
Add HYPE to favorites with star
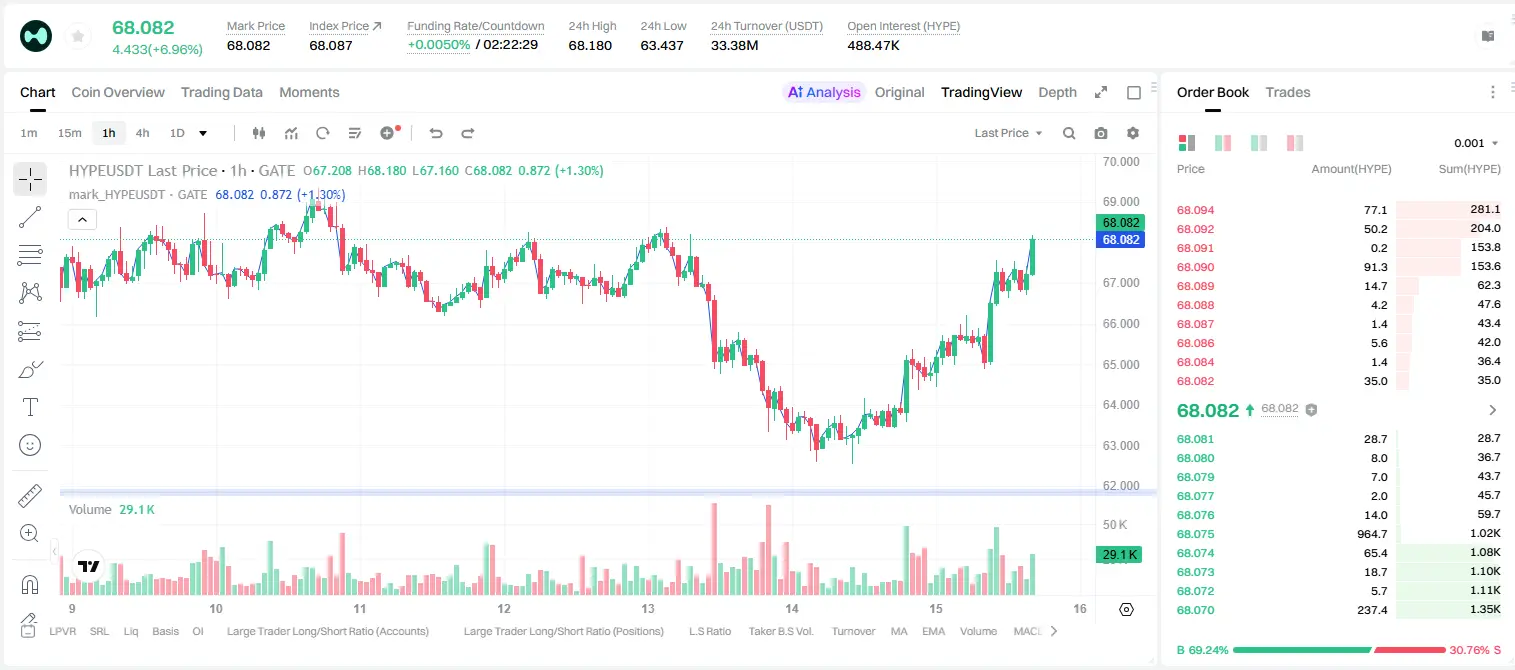coord(77,36)
